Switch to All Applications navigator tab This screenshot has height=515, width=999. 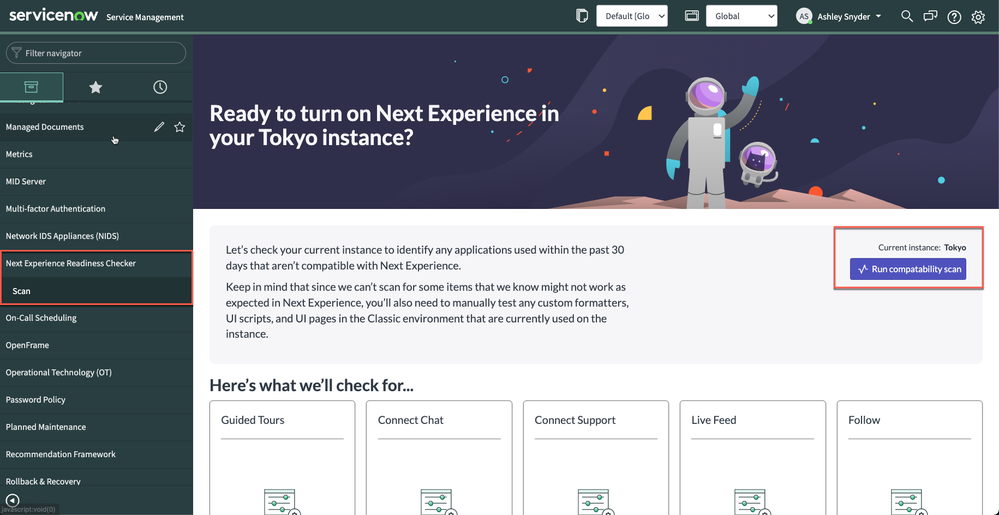click(x=32, y=87)
